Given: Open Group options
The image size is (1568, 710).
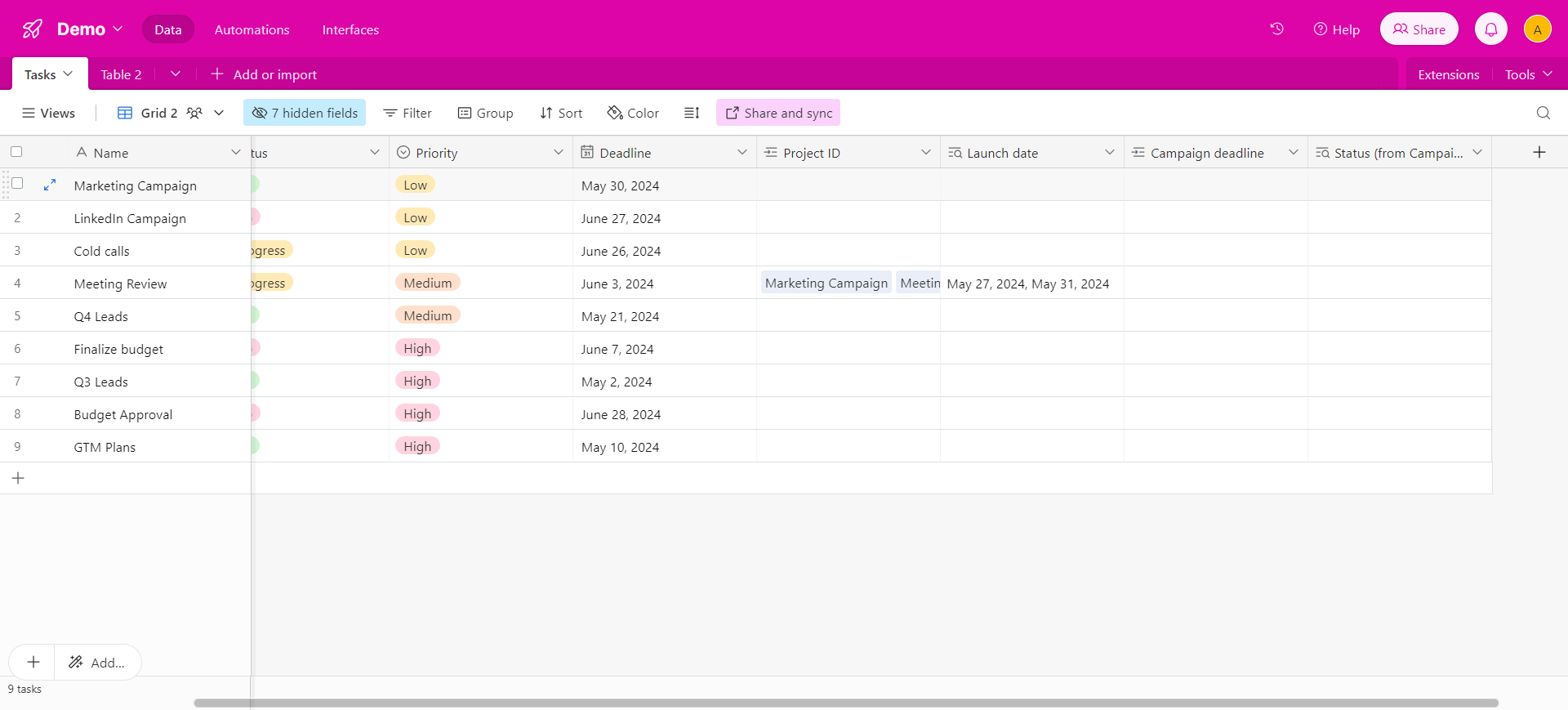Looking at the screenshot, I should (486, 113).
